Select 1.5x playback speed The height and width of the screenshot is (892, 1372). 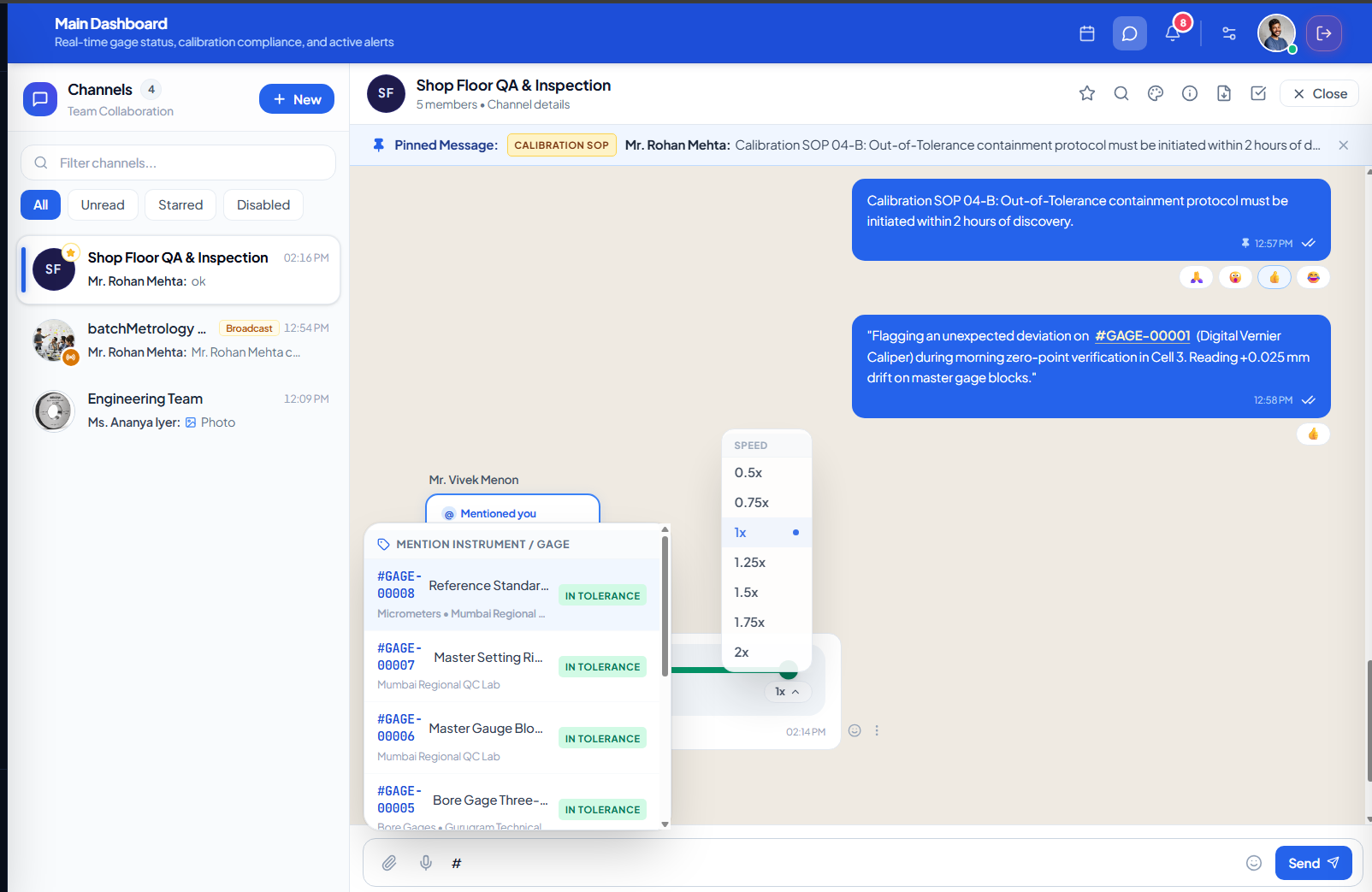[x=766, y=593]
